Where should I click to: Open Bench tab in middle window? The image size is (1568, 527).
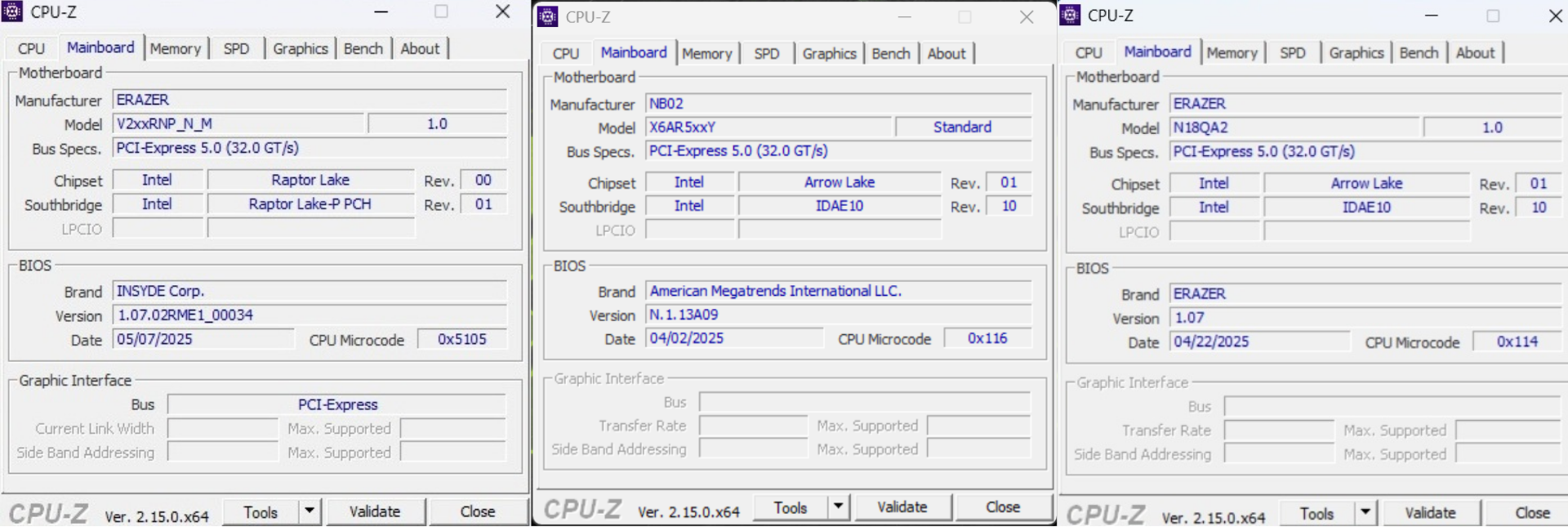891,53
